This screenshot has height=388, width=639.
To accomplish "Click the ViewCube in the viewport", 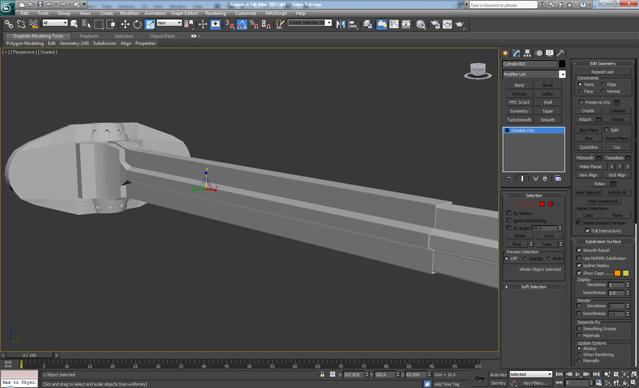I will coord(478,71).
